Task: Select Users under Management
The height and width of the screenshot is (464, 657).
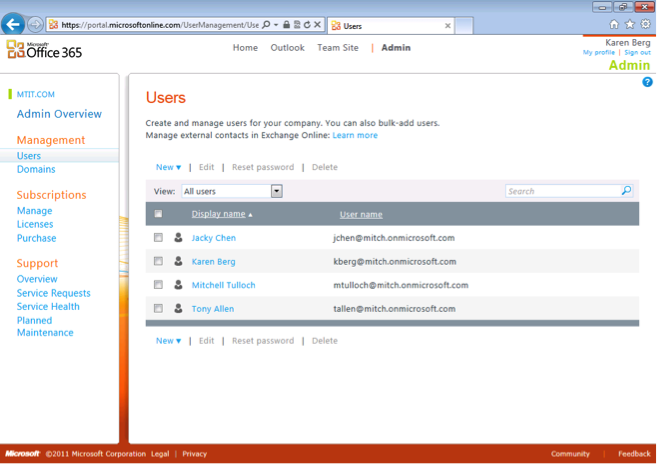Action: coord(28,156)
